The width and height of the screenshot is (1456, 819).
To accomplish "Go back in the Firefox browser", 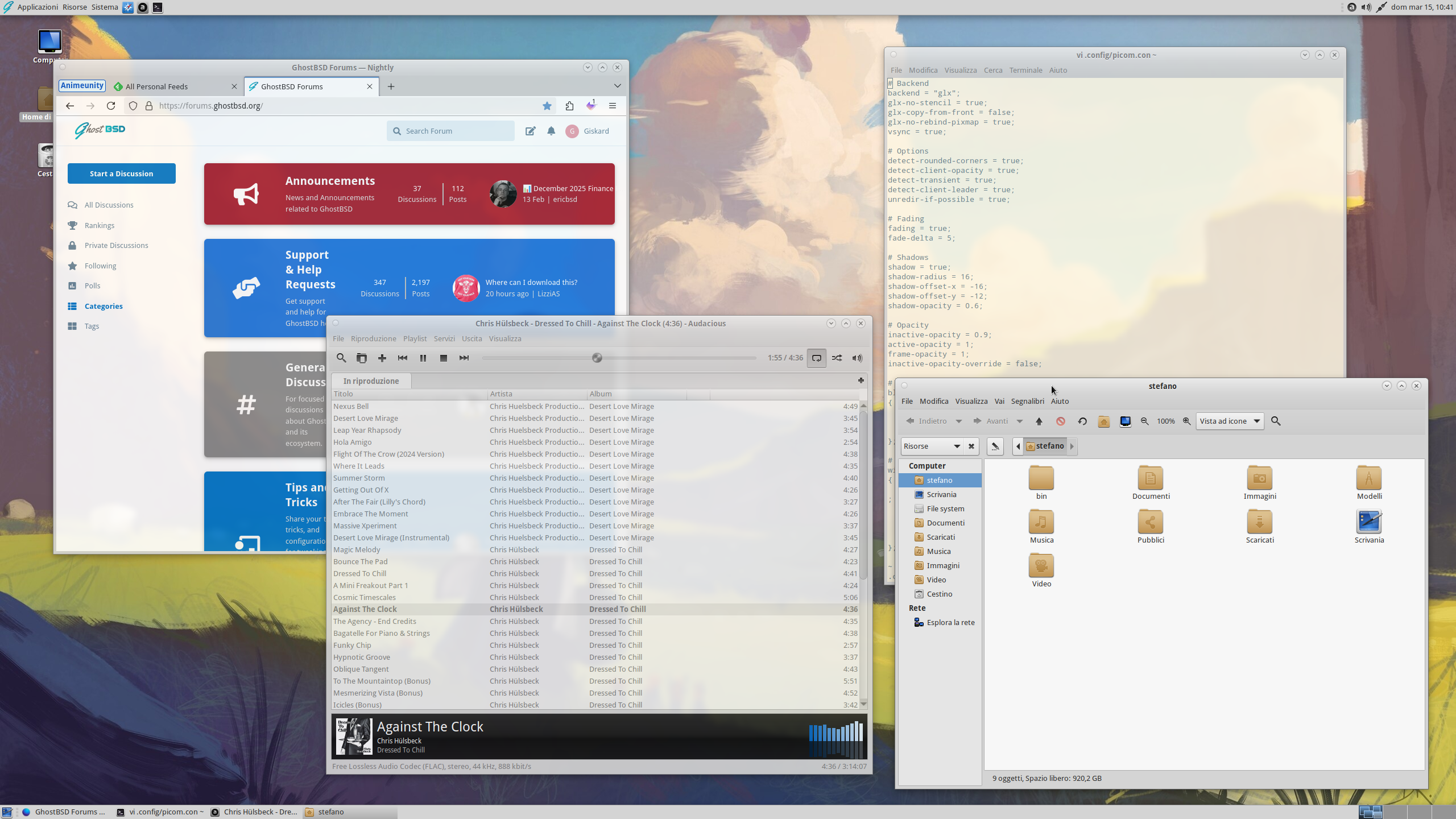I will 69,106.
